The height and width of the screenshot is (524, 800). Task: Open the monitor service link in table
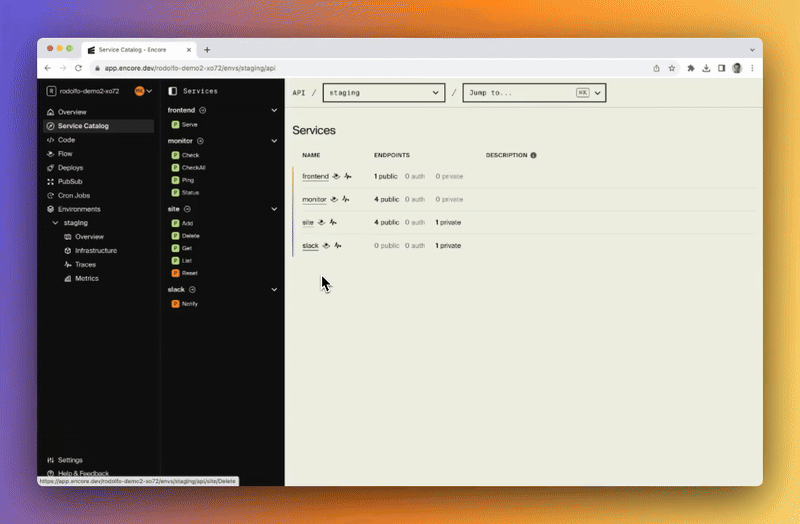click(314, 199)
